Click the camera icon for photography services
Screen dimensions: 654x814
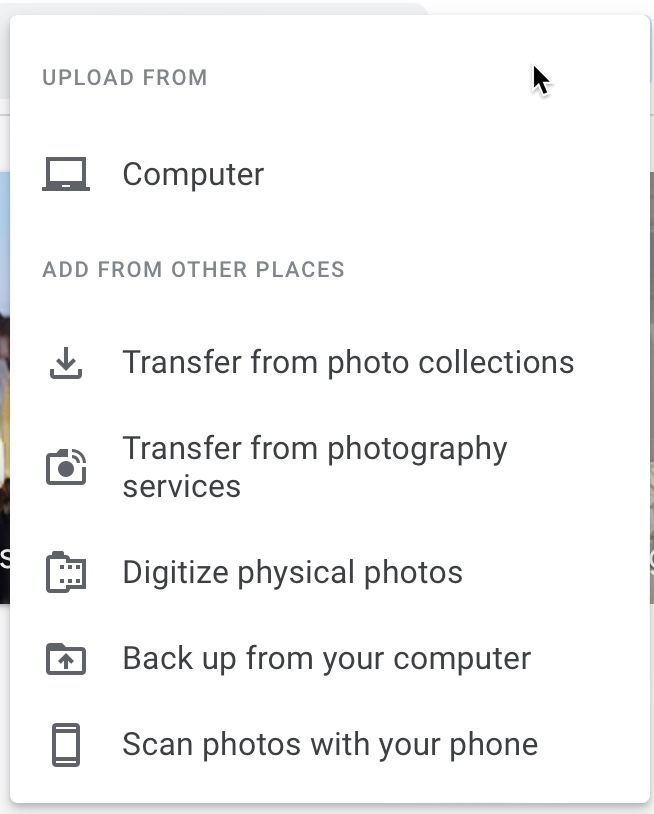click(66, 467)
